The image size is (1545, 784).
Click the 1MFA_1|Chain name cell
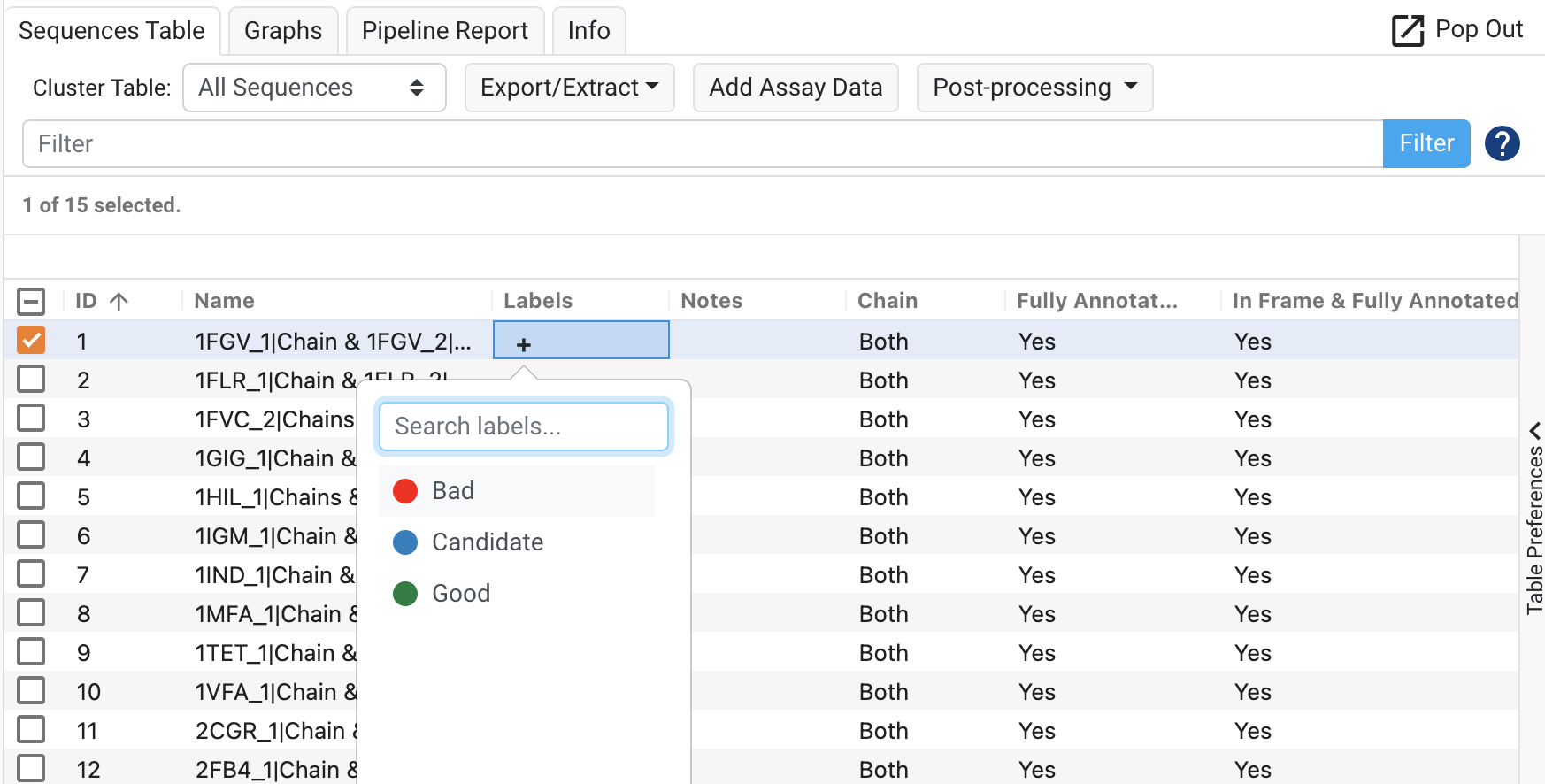[x=276, y=614]
